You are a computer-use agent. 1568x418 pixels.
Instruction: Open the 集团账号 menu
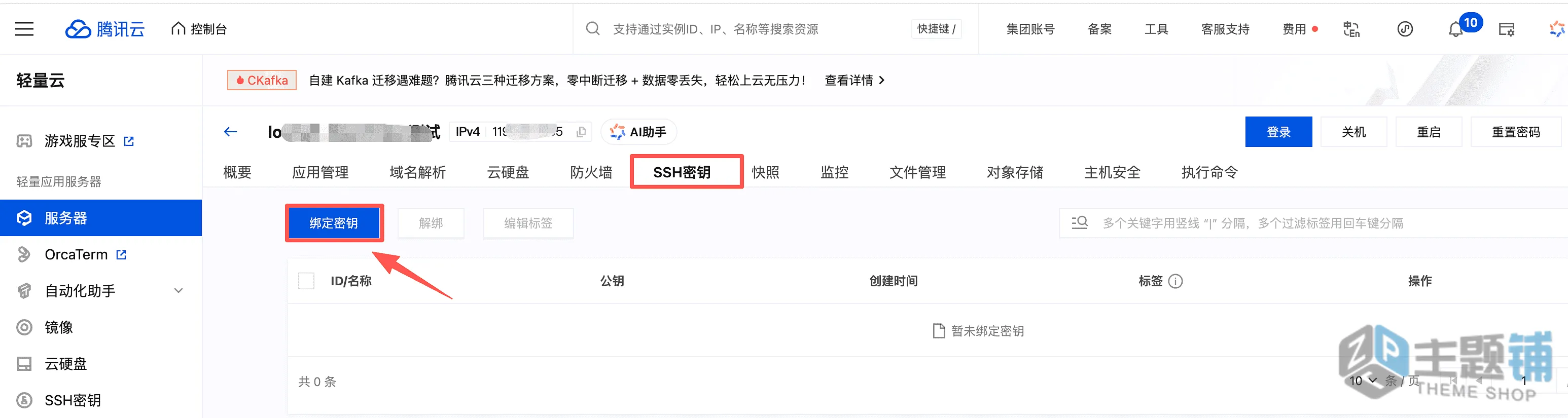pyautogui.click(x=1030, y=28)
